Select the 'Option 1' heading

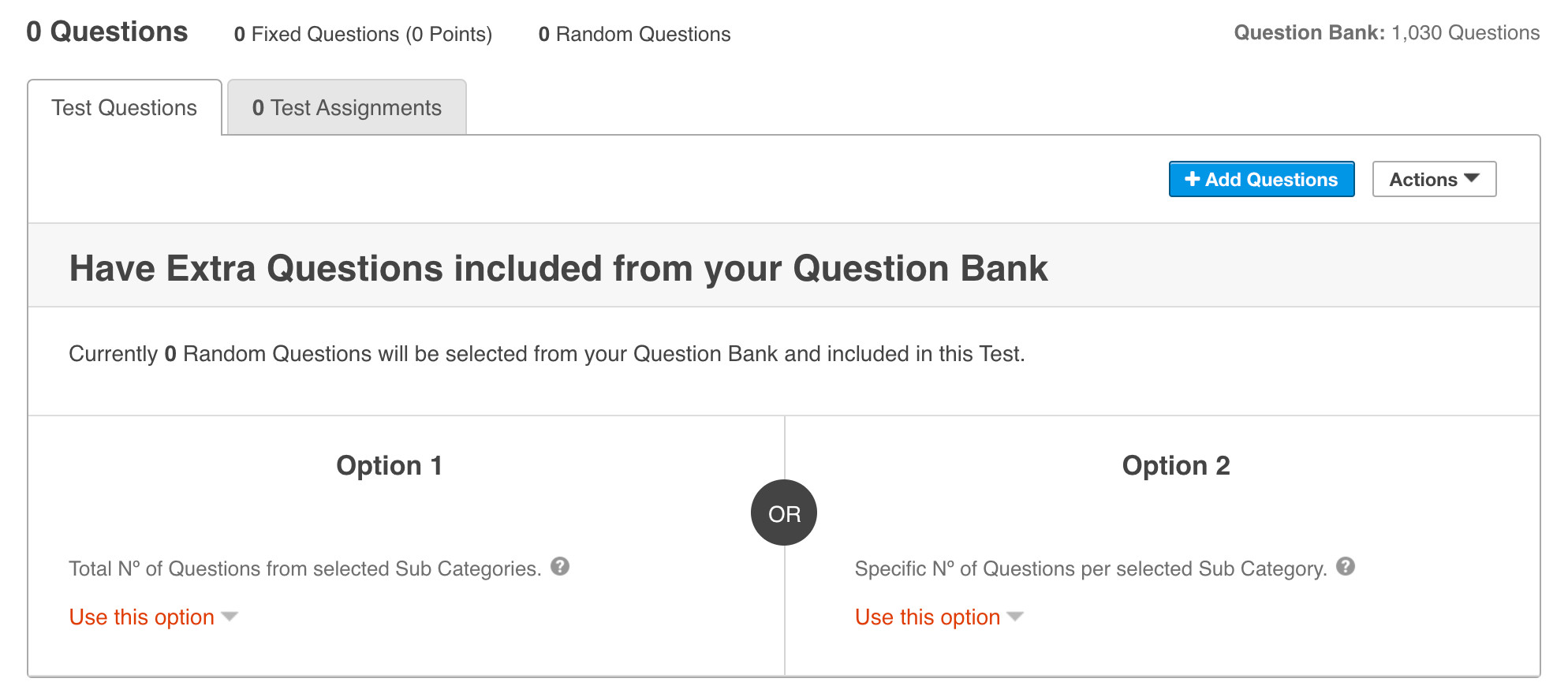click(389, 465)
